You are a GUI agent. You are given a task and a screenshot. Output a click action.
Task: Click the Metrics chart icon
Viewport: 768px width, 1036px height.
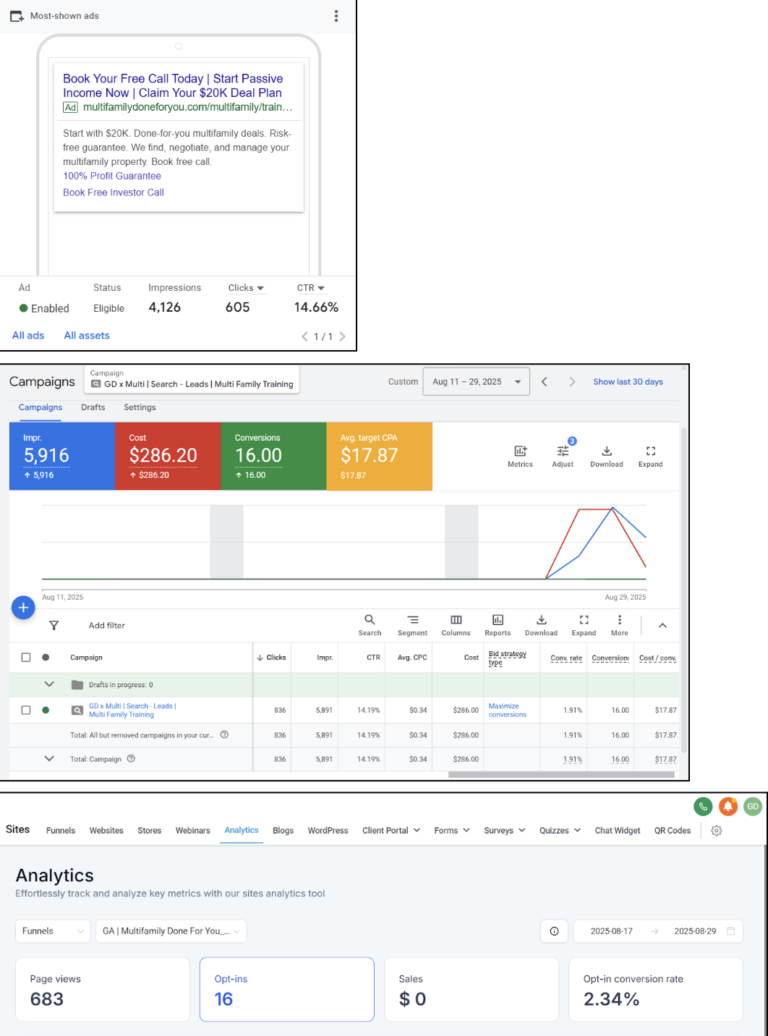tap(520, 455)
